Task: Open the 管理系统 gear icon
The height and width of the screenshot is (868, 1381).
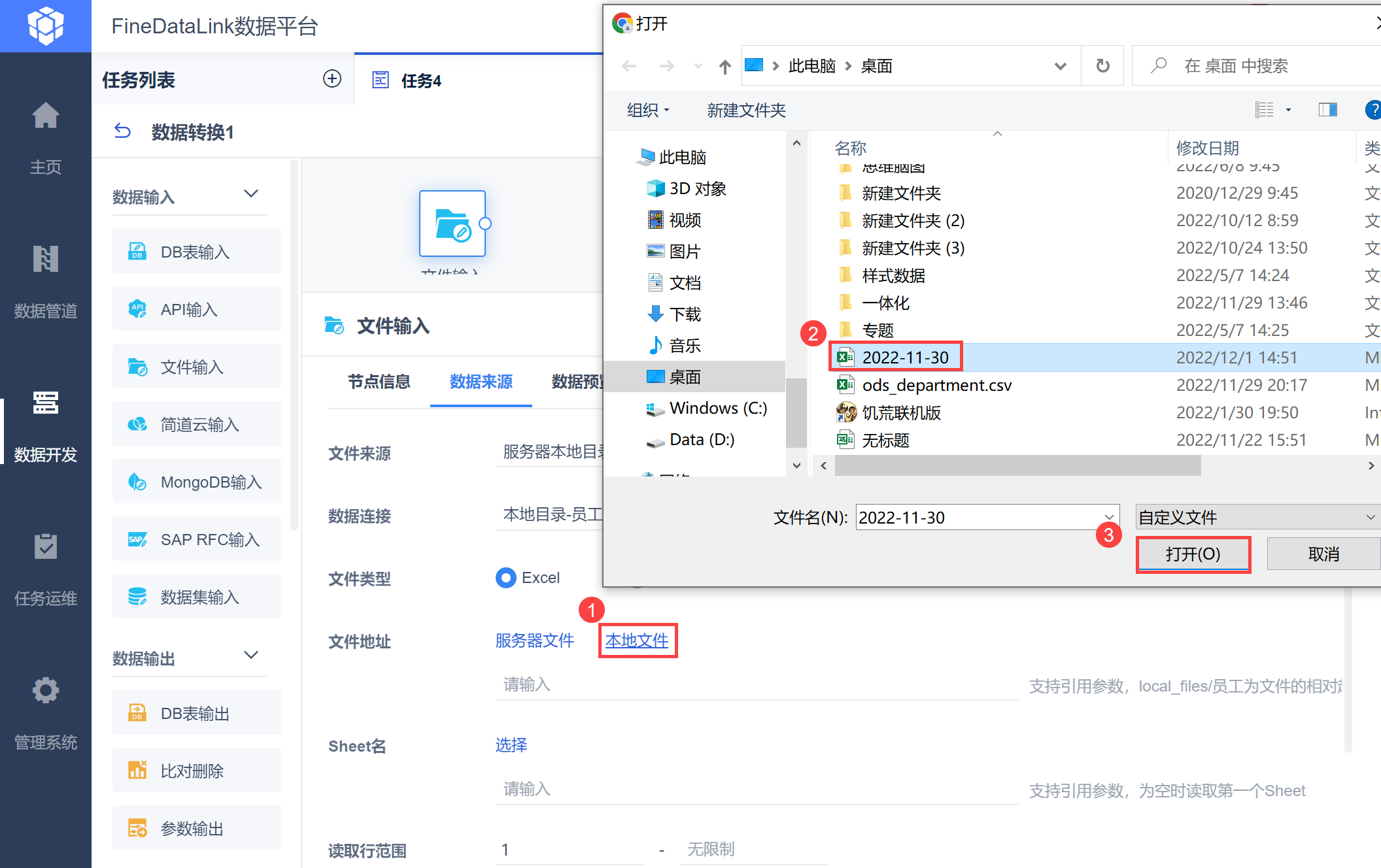Action: point(45,690)
